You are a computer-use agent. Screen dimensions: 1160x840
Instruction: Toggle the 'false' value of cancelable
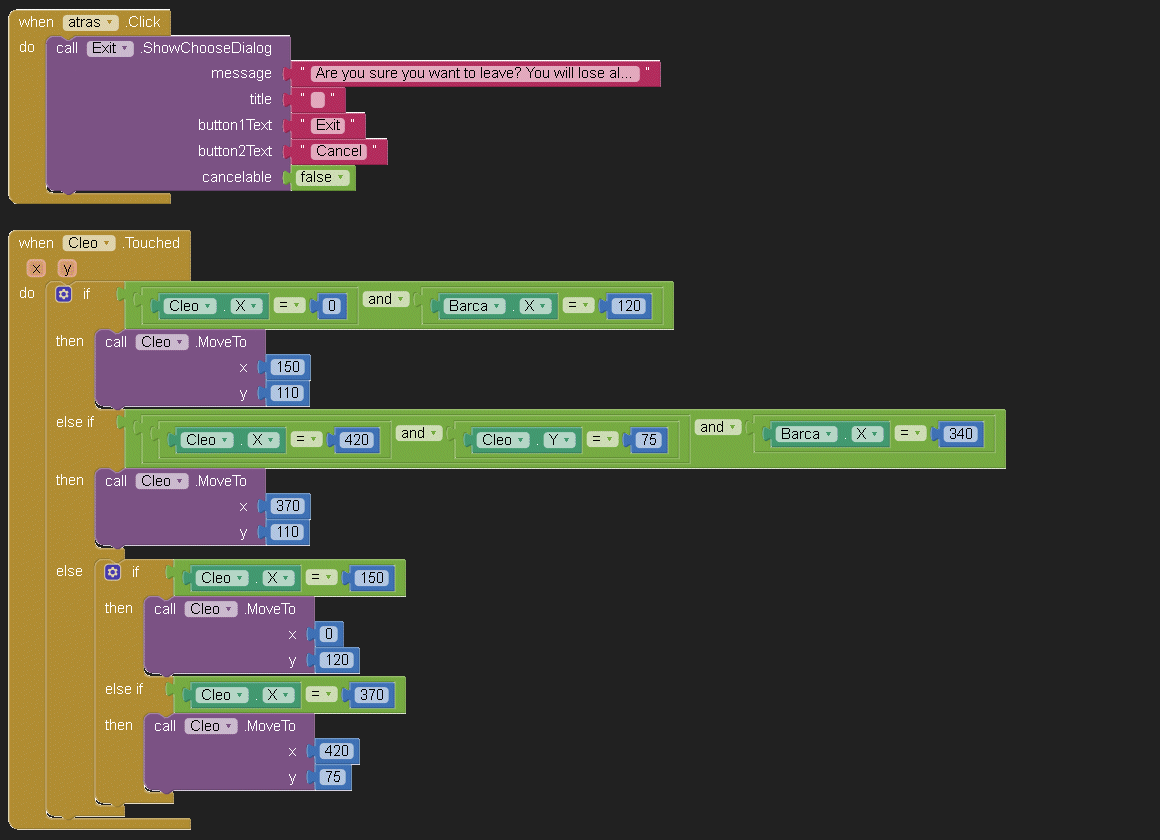coord(323,177)
